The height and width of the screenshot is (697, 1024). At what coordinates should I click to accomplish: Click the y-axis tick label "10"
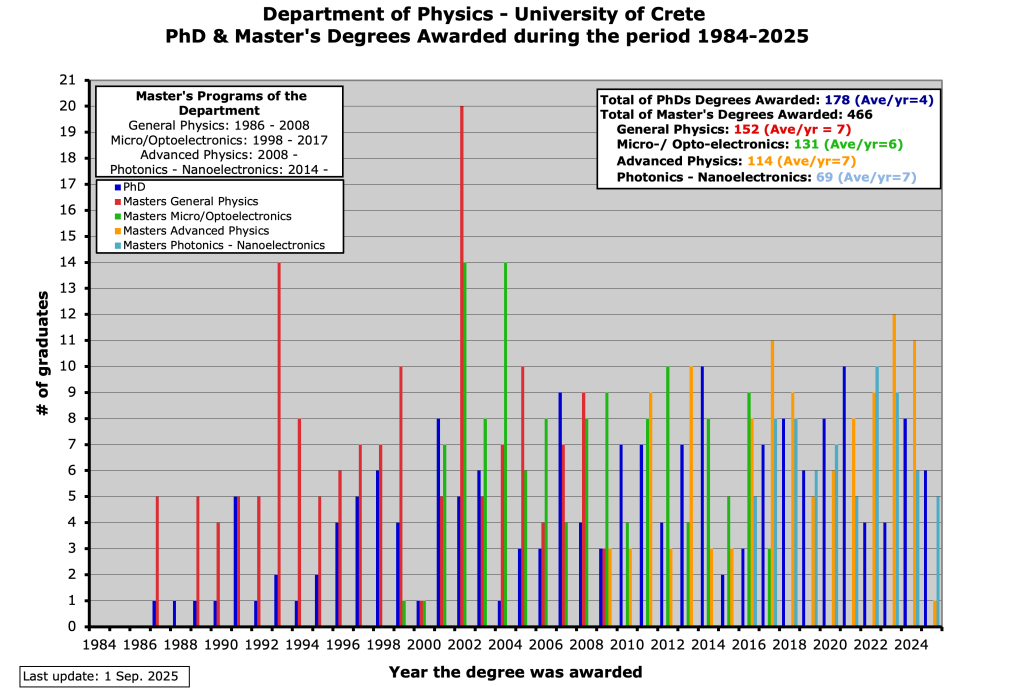(68, 366)
